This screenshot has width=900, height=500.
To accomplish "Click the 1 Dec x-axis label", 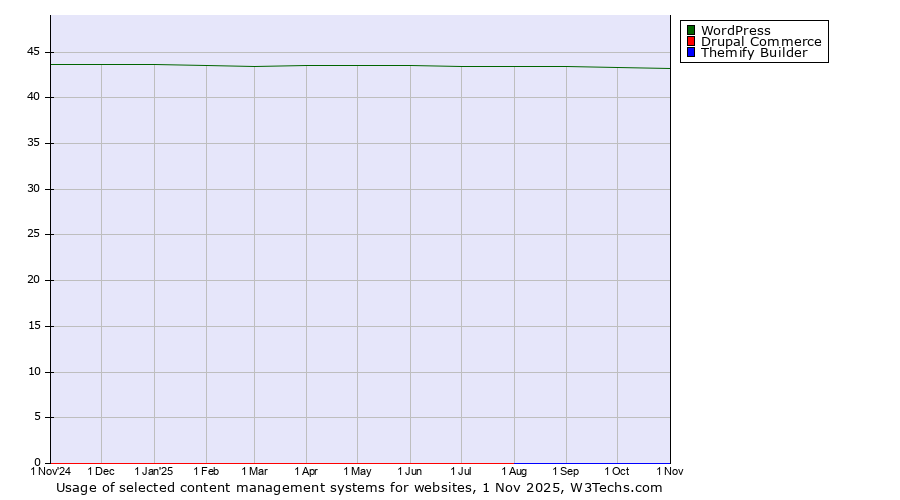I will 101,471.
